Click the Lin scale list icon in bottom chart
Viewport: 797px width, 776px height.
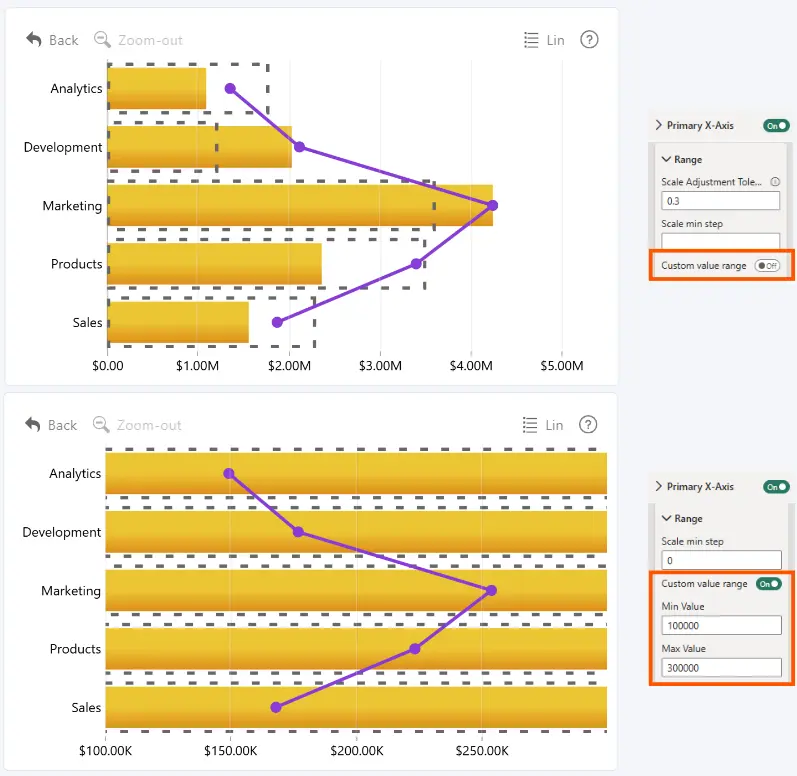530,425
